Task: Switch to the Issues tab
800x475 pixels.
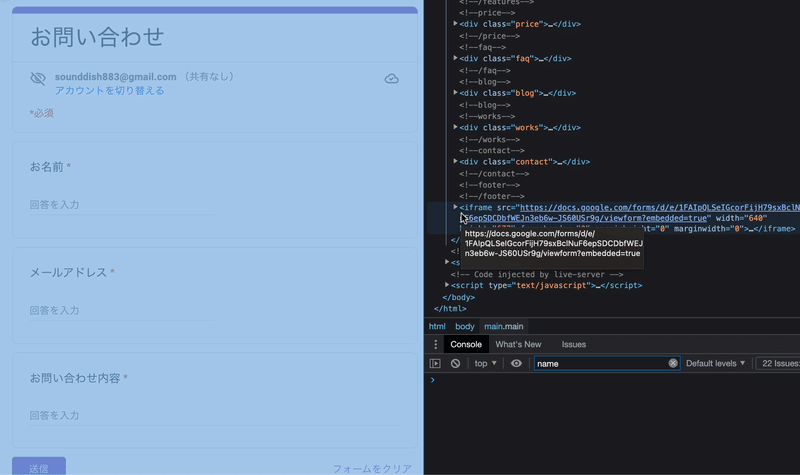Action: click(x=573, y=344)
